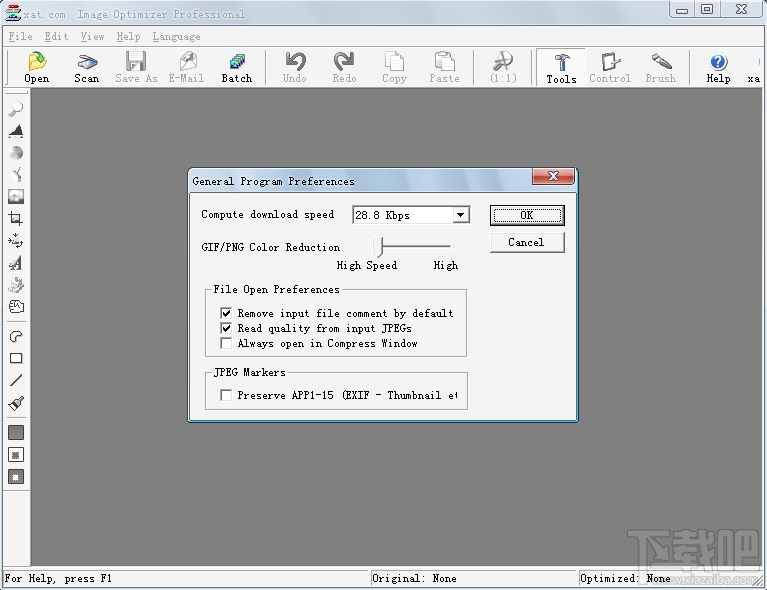Click the white-bordered inner selection mask icon
The height and width of the screenshot is (590, 767).
point(16,455)
